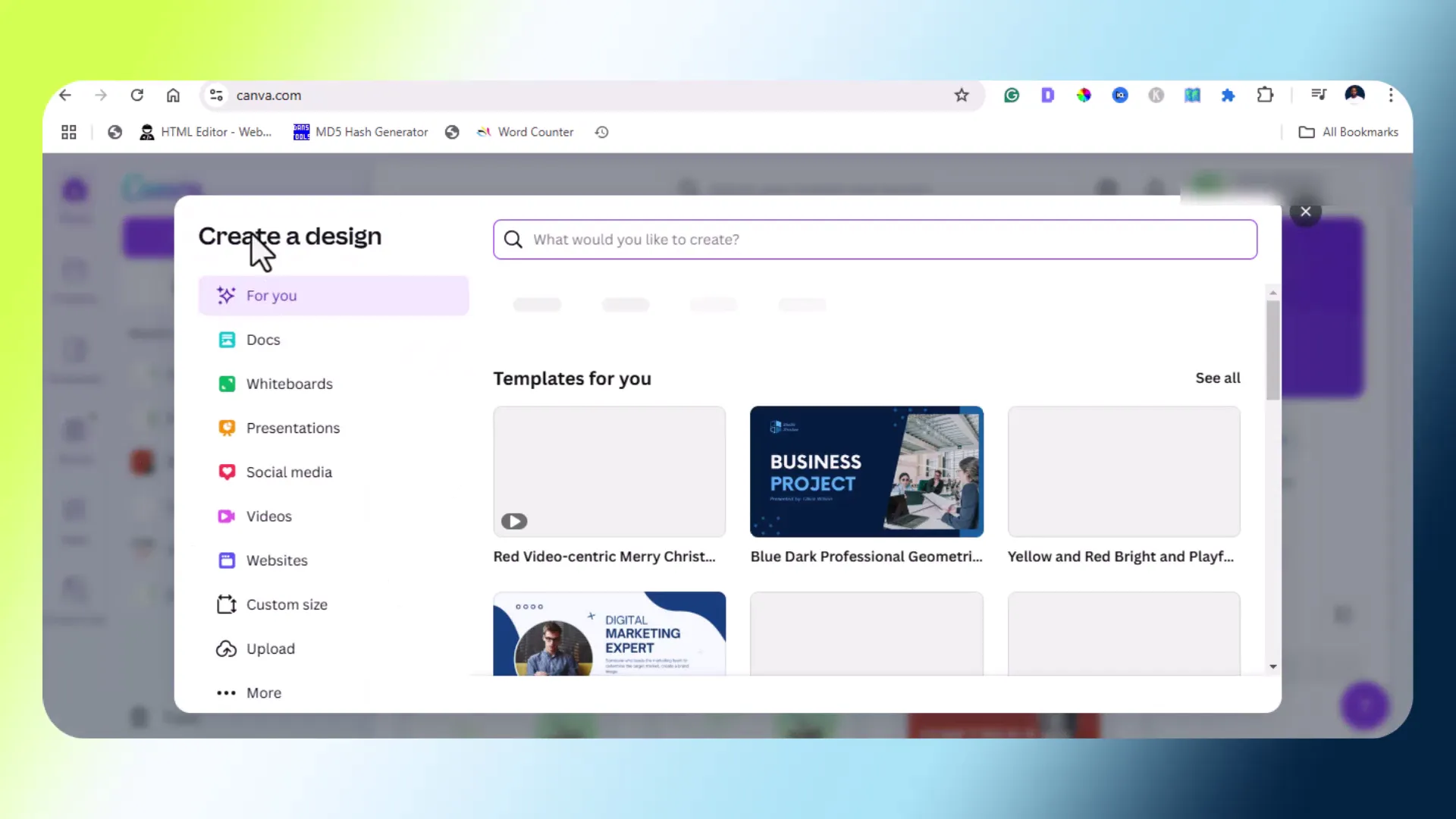Open Yellow and Red Bright template thumbnail
Viewport: 1456px width, 819px height.
[x=1124, y=472]
